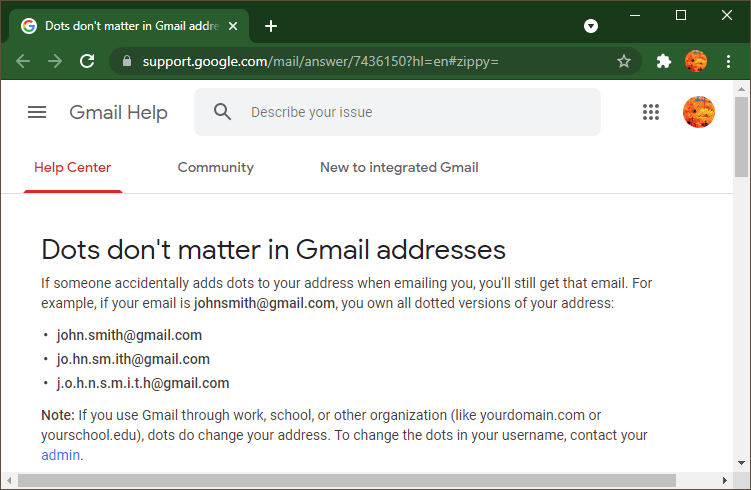Select the 'Dots don't matter' browser tab
Viewport: 751px width, 490px height.
tap(128, 26)
